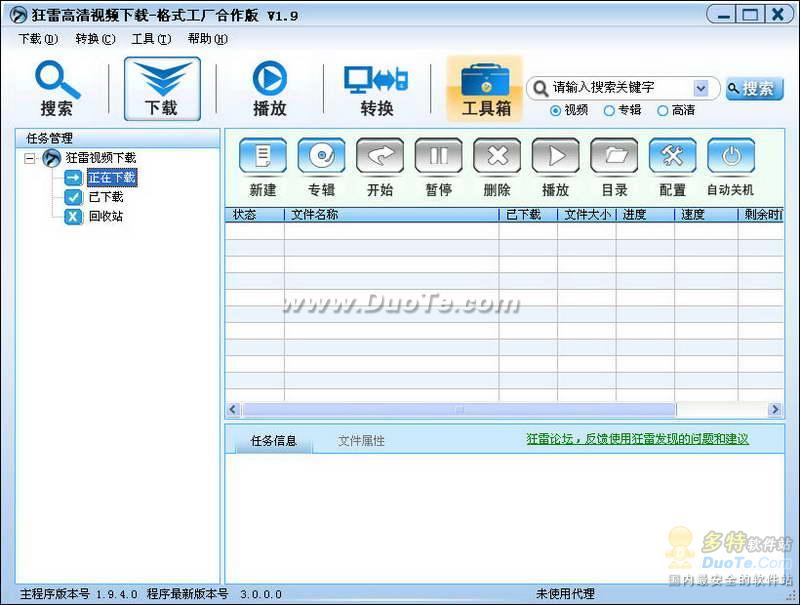
Task: Select the 专辑 radio button
Action: [x=609, y=110]
